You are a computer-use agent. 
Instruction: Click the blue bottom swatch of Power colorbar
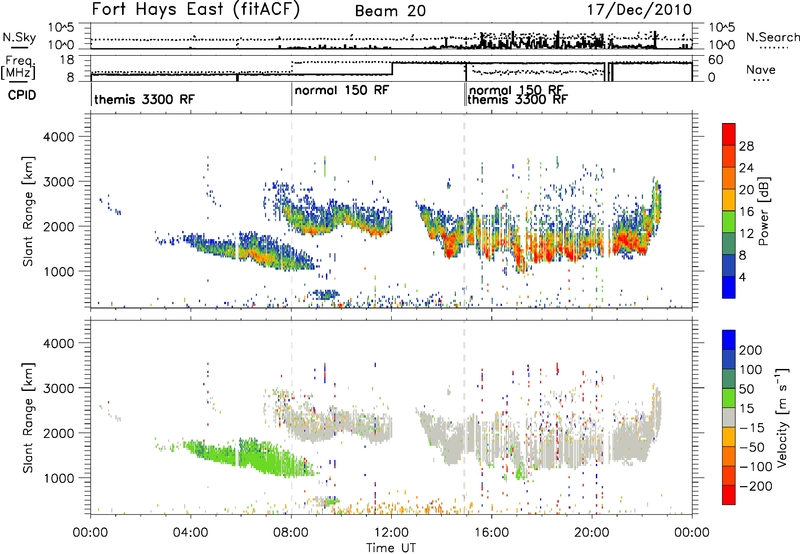click(x=729, y=287)
